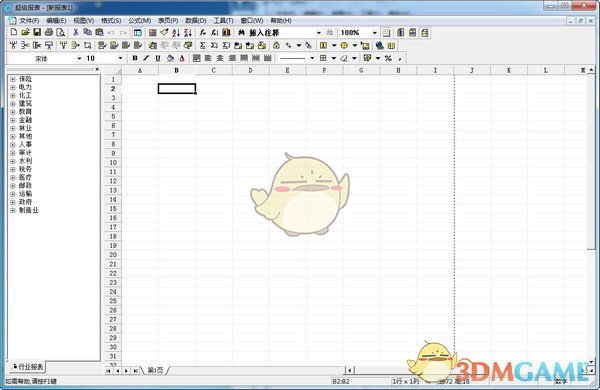Click the 行业报表 panel tab
This screenshot has height=390, width=600.
pos(28,367)
